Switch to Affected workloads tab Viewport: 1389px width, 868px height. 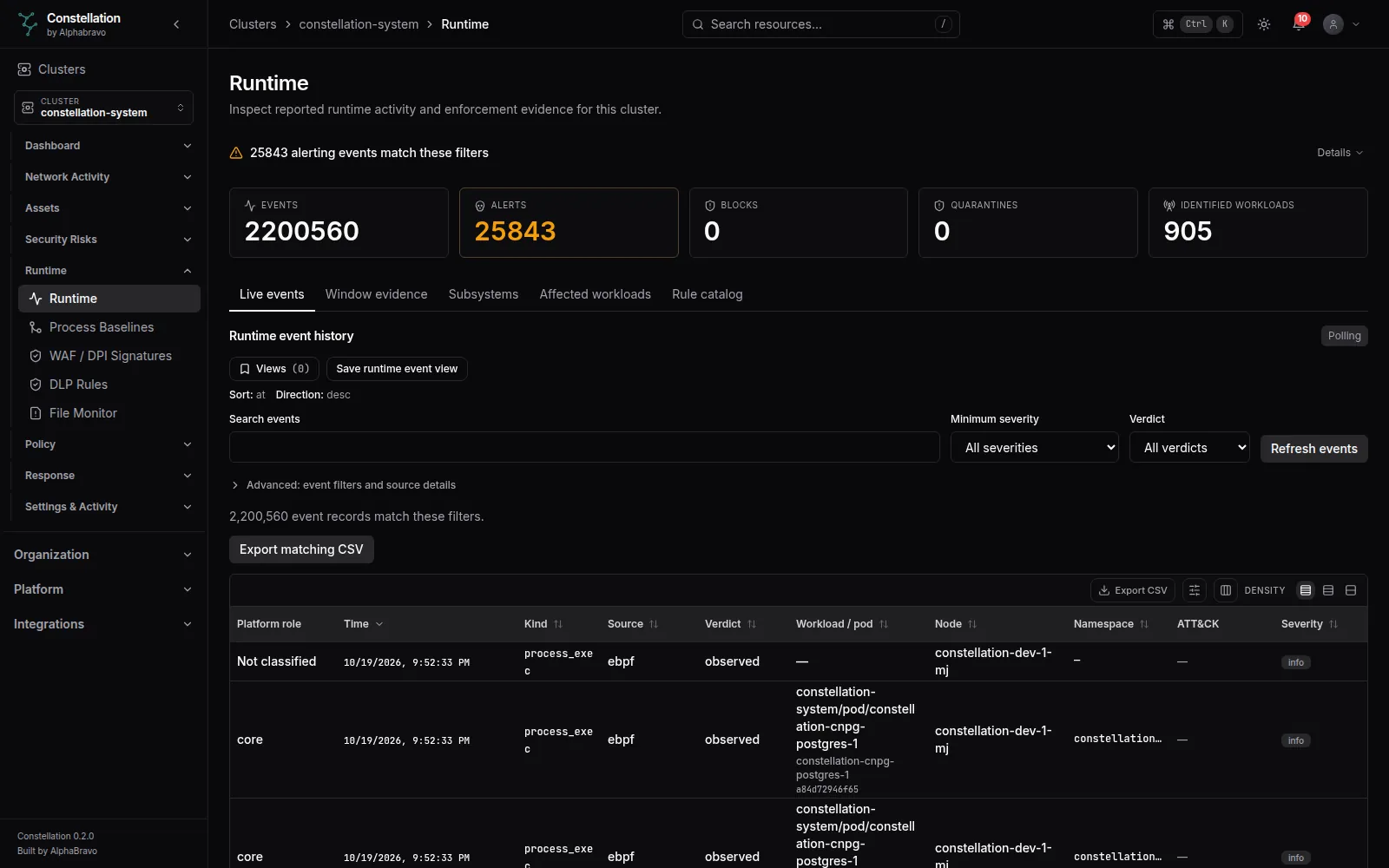596,294
